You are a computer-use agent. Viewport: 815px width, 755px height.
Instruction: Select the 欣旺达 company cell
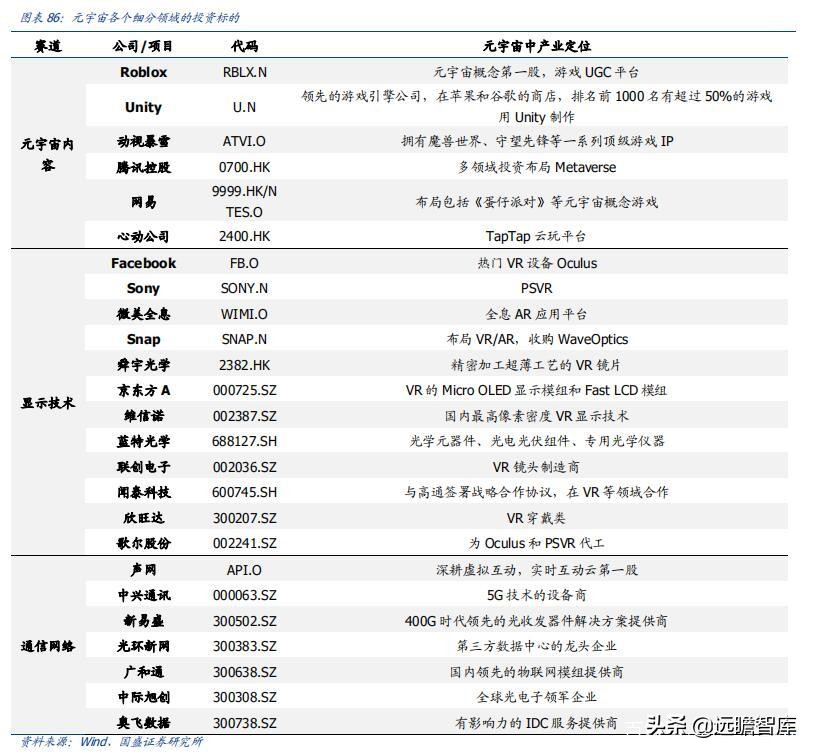[x=143, y=518]
